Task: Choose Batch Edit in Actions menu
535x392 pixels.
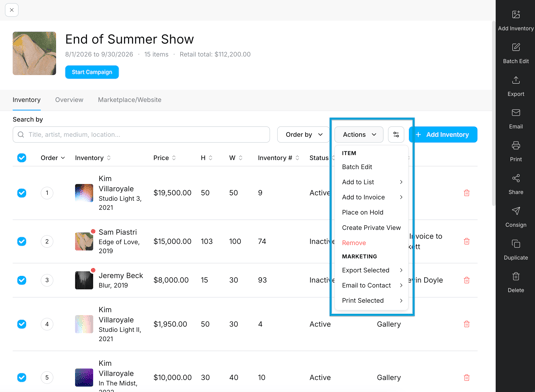Action: (x=357, y=167)
